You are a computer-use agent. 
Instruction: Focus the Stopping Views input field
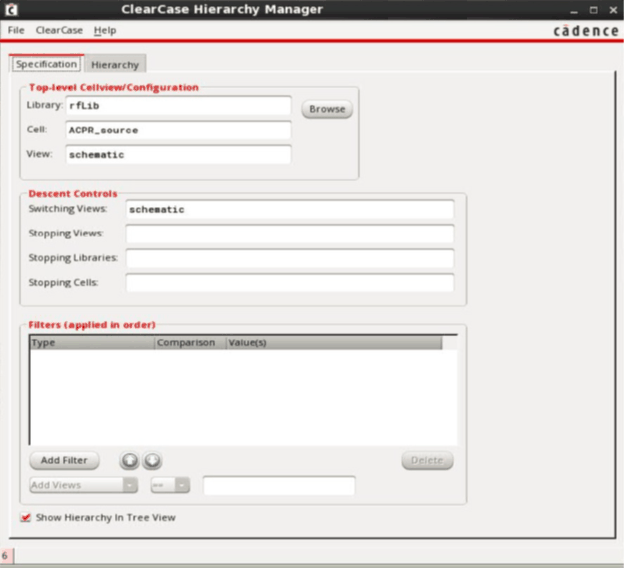[290, 234]
